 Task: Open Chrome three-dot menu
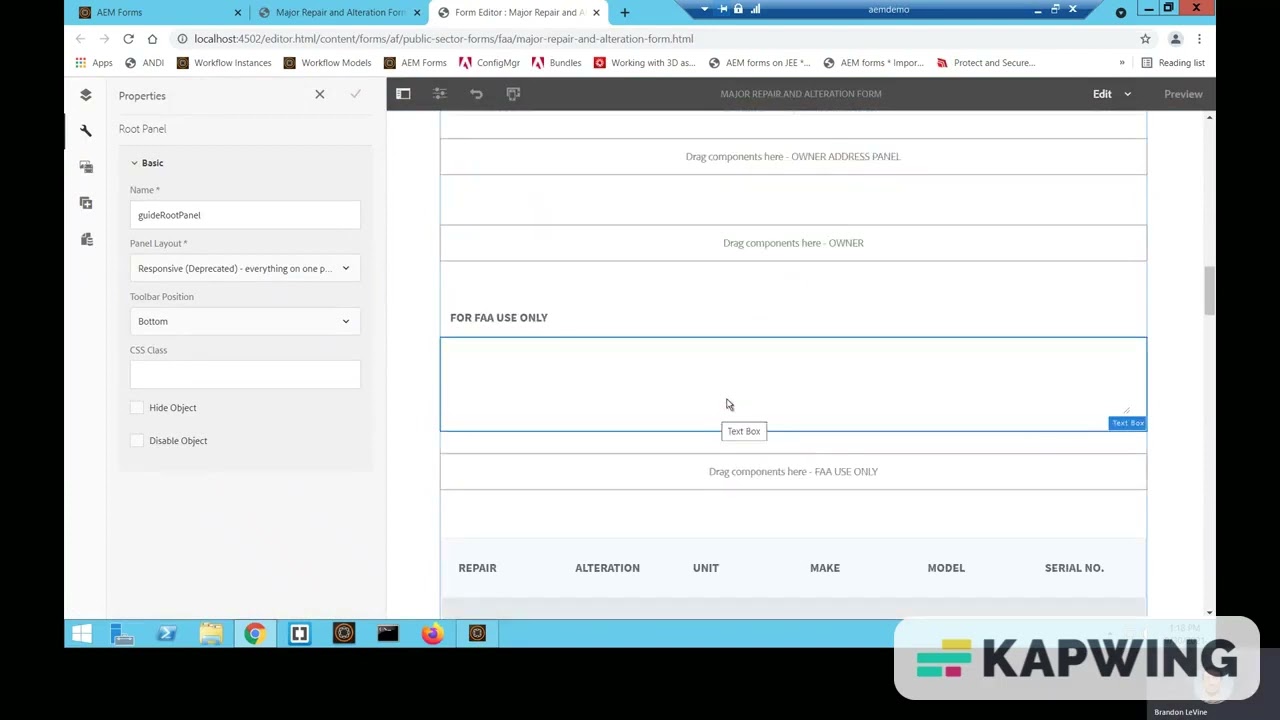click(x=1199, y=38)
